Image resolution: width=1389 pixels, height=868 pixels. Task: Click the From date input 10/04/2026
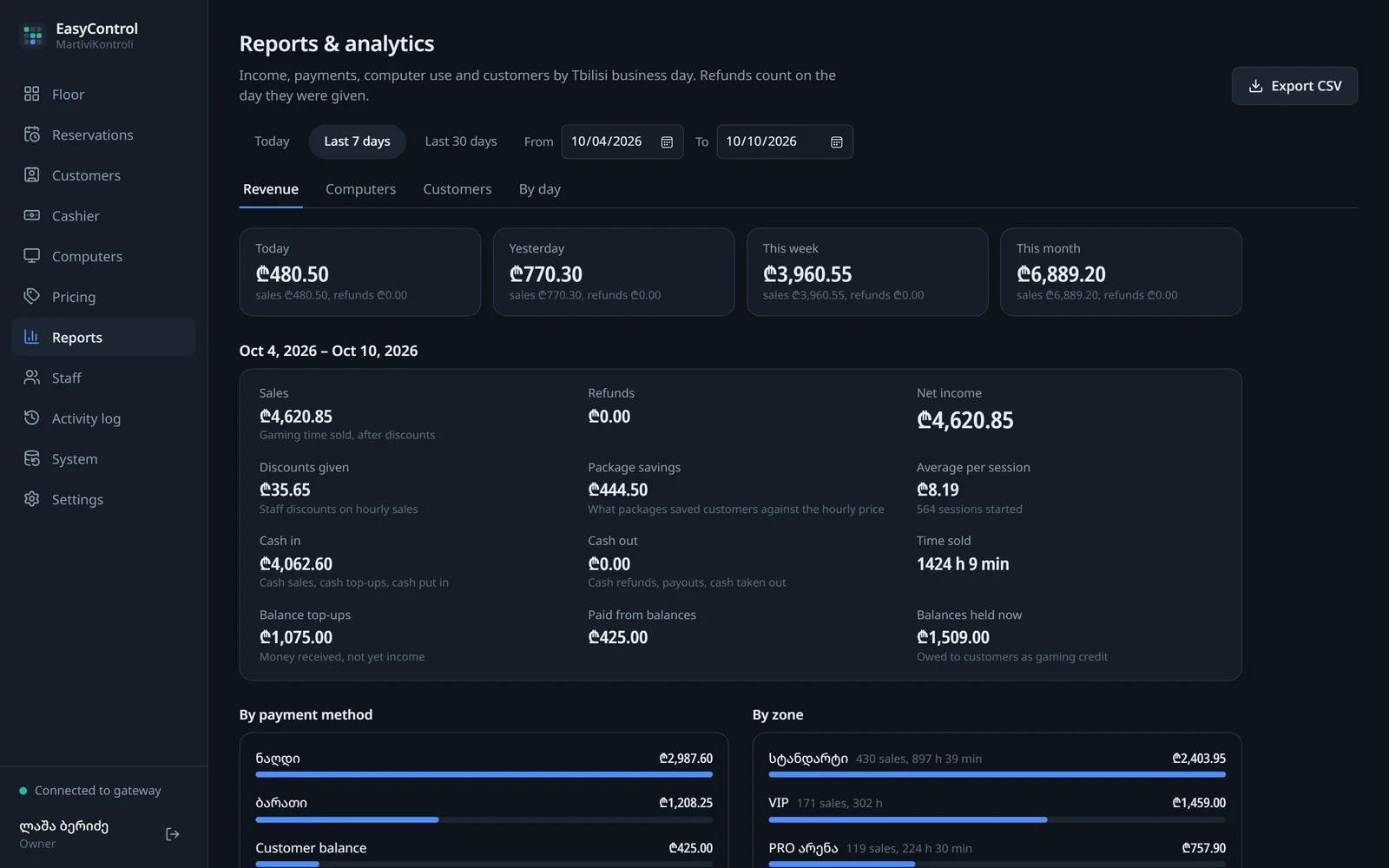point(622,141)
